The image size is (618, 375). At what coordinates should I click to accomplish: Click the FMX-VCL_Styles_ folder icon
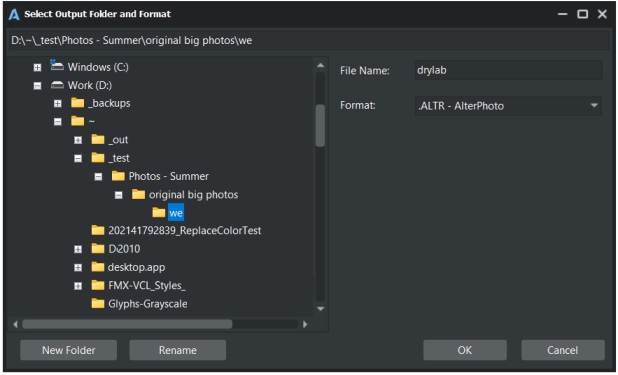pyautogui.click(x=98, y=285)
